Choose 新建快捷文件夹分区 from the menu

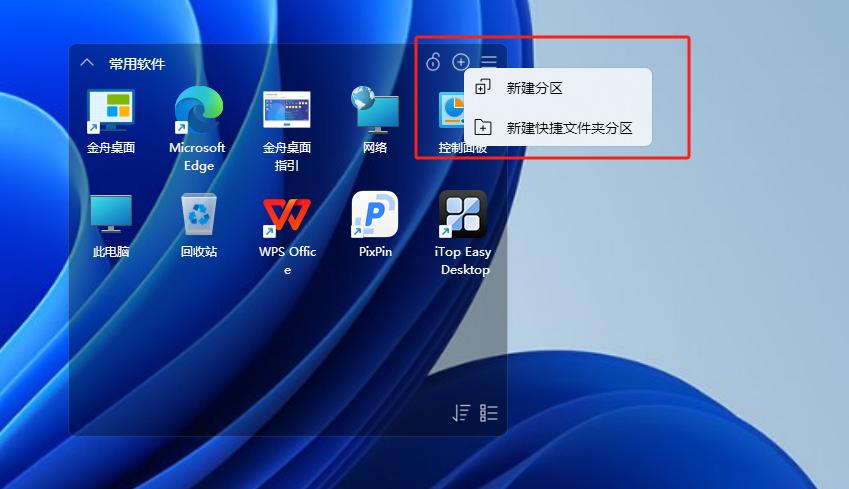pos(569,128)
